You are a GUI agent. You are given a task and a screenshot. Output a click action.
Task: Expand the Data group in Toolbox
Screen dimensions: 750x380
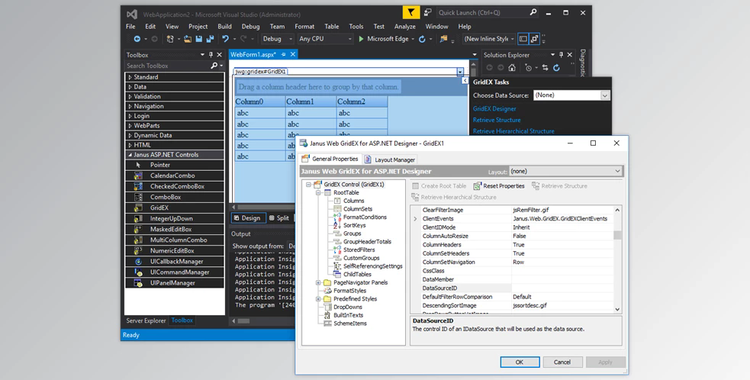(130, 87)
